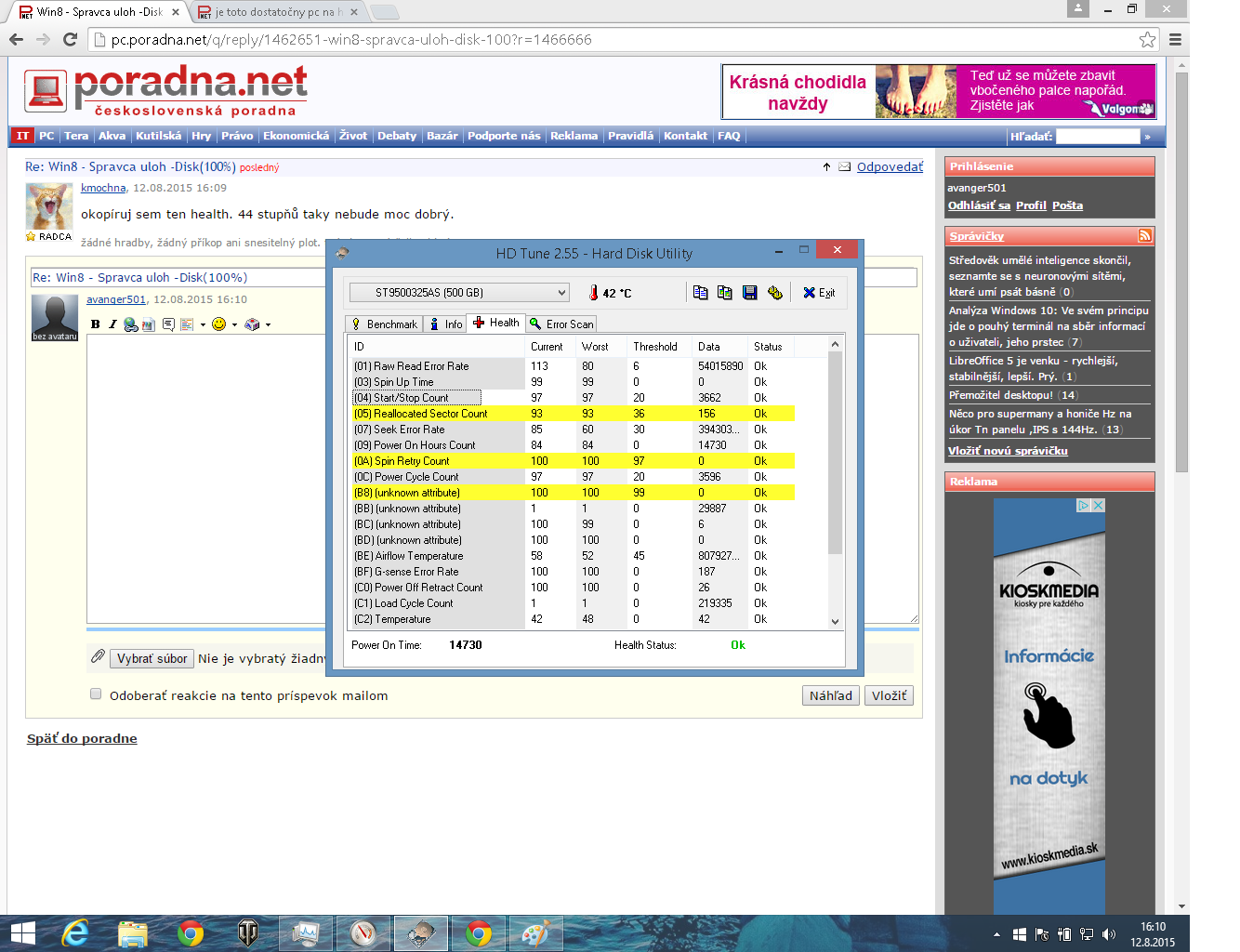The image size is (1240, 952).
Task: Apply bold formatting in reply editor
Action: click(x=95, y=324)
